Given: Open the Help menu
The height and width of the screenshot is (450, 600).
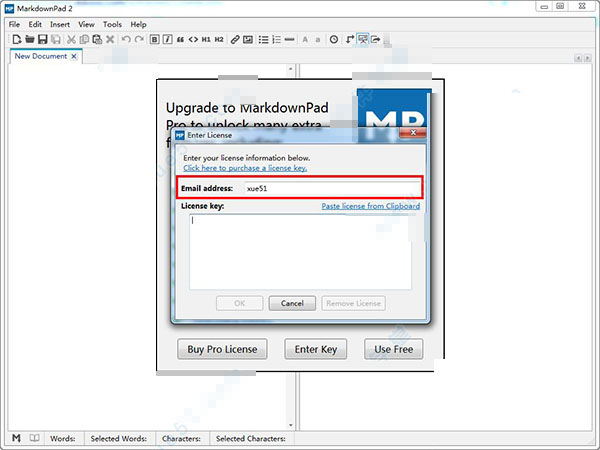Looking at the screenshot, I should click(138, 24).
